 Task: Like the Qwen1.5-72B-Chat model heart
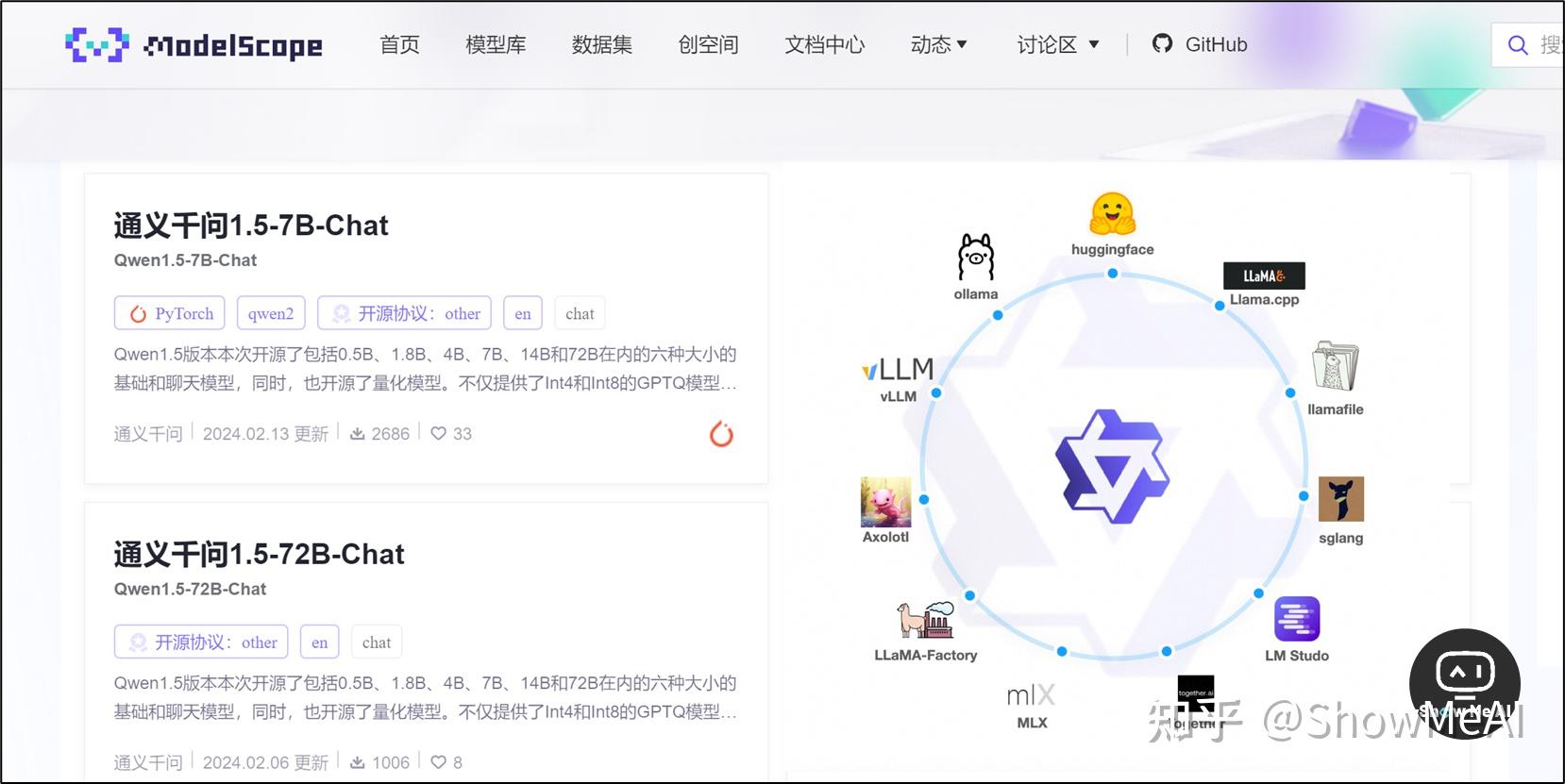438,762
